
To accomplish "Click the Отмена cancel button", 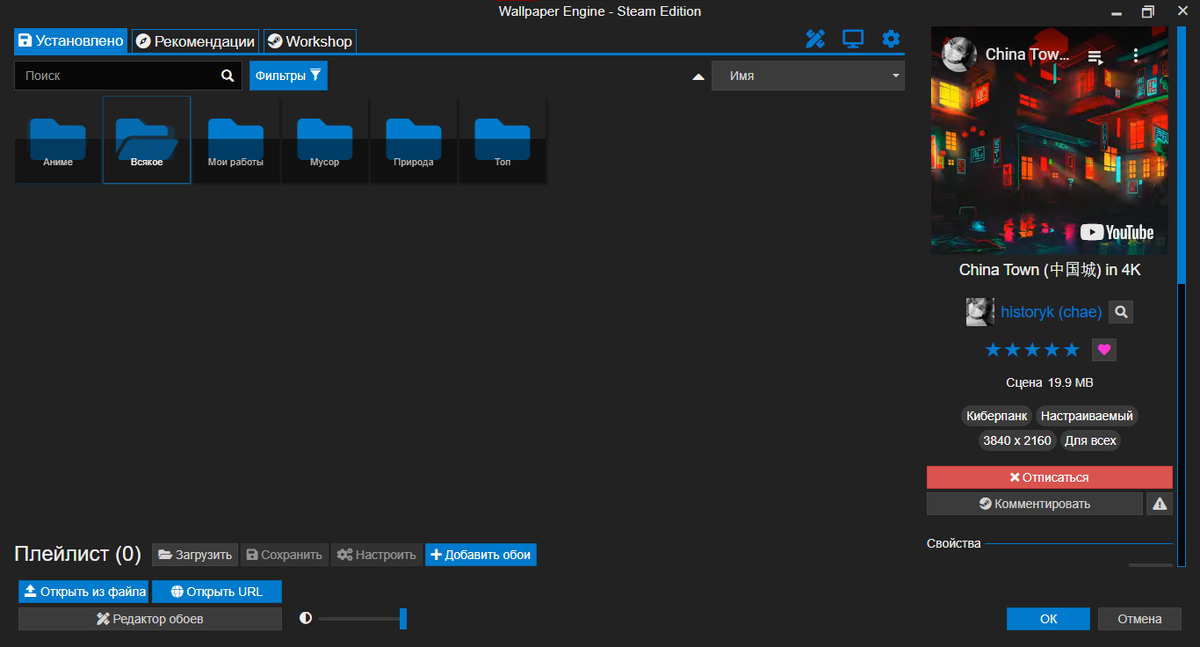I will [1140, 619].
